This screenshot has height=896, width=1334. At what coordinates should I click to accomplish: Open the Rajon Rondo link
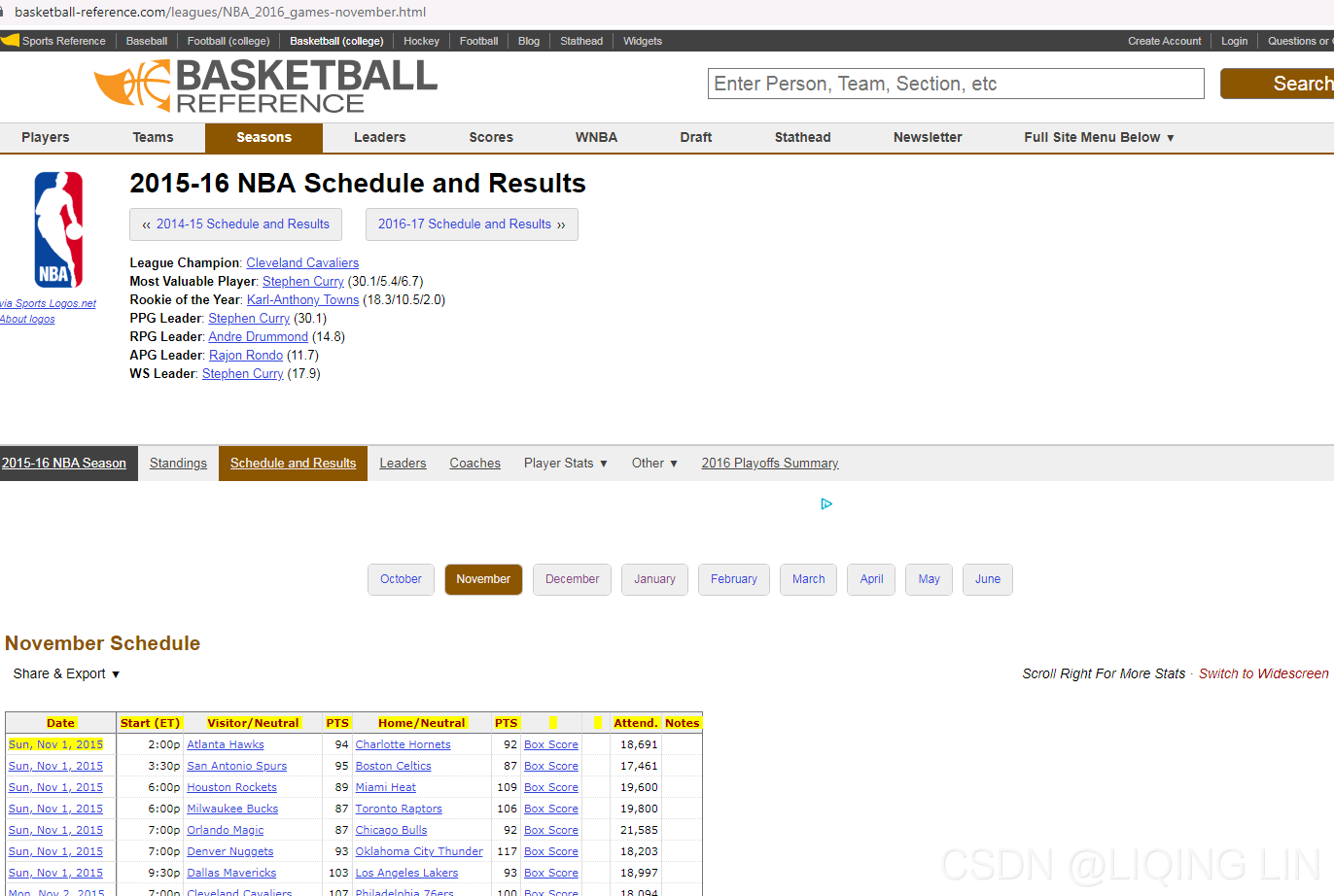[246, 356]
